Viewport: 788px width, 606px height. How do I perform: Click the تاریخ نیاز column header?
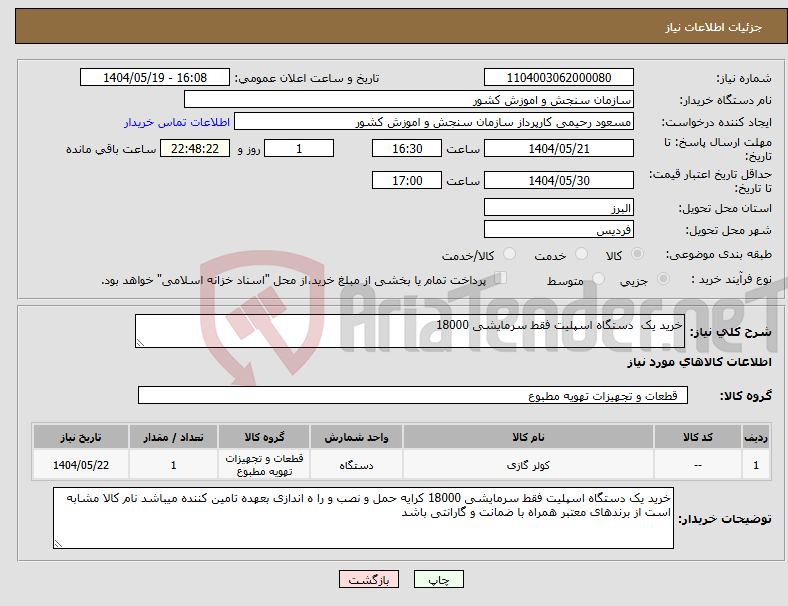[x=81, y=437]
